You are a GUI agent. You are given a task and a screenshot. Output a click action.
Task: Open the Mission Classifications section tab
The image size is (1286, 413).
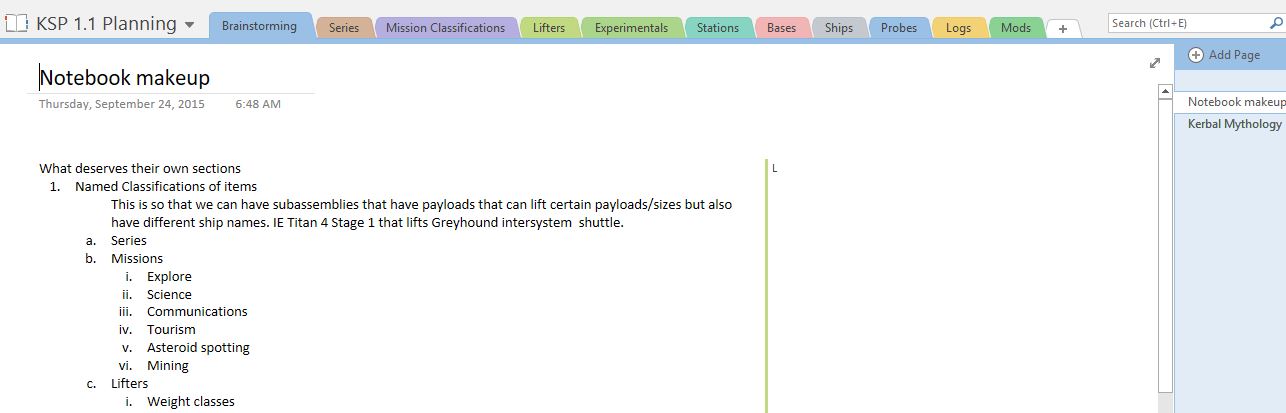(445, 28)
